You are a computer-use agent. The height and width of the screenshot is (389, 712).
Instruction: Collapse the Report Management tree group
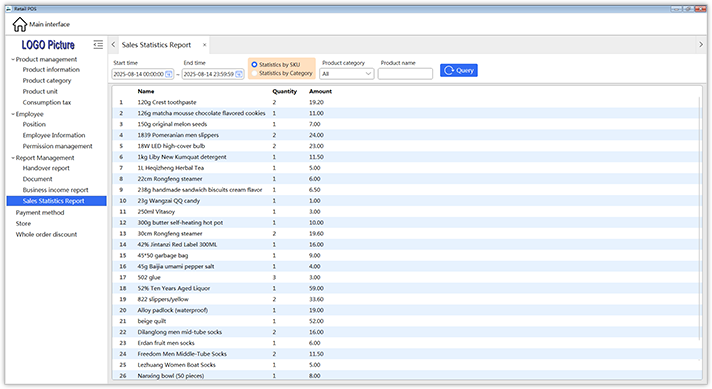click(x=13, y=158)
